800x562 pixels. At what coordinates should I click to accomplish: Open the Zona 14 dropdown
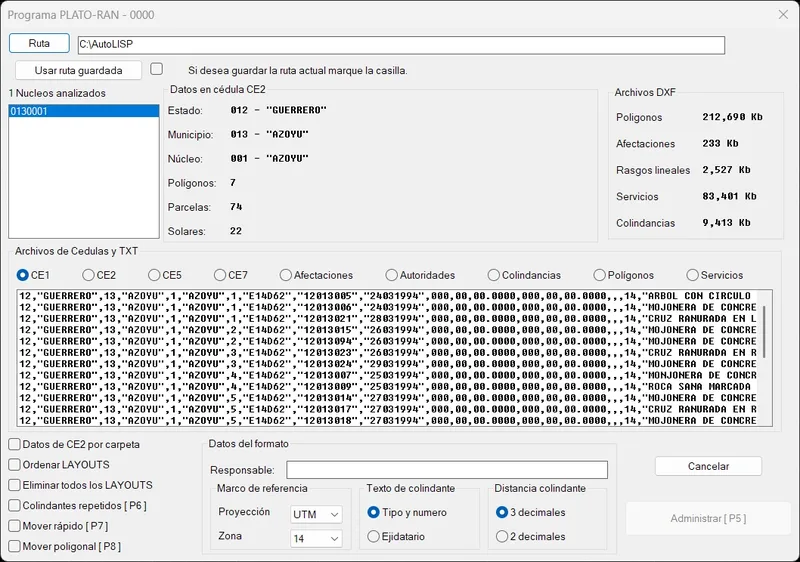coord(316,538)
